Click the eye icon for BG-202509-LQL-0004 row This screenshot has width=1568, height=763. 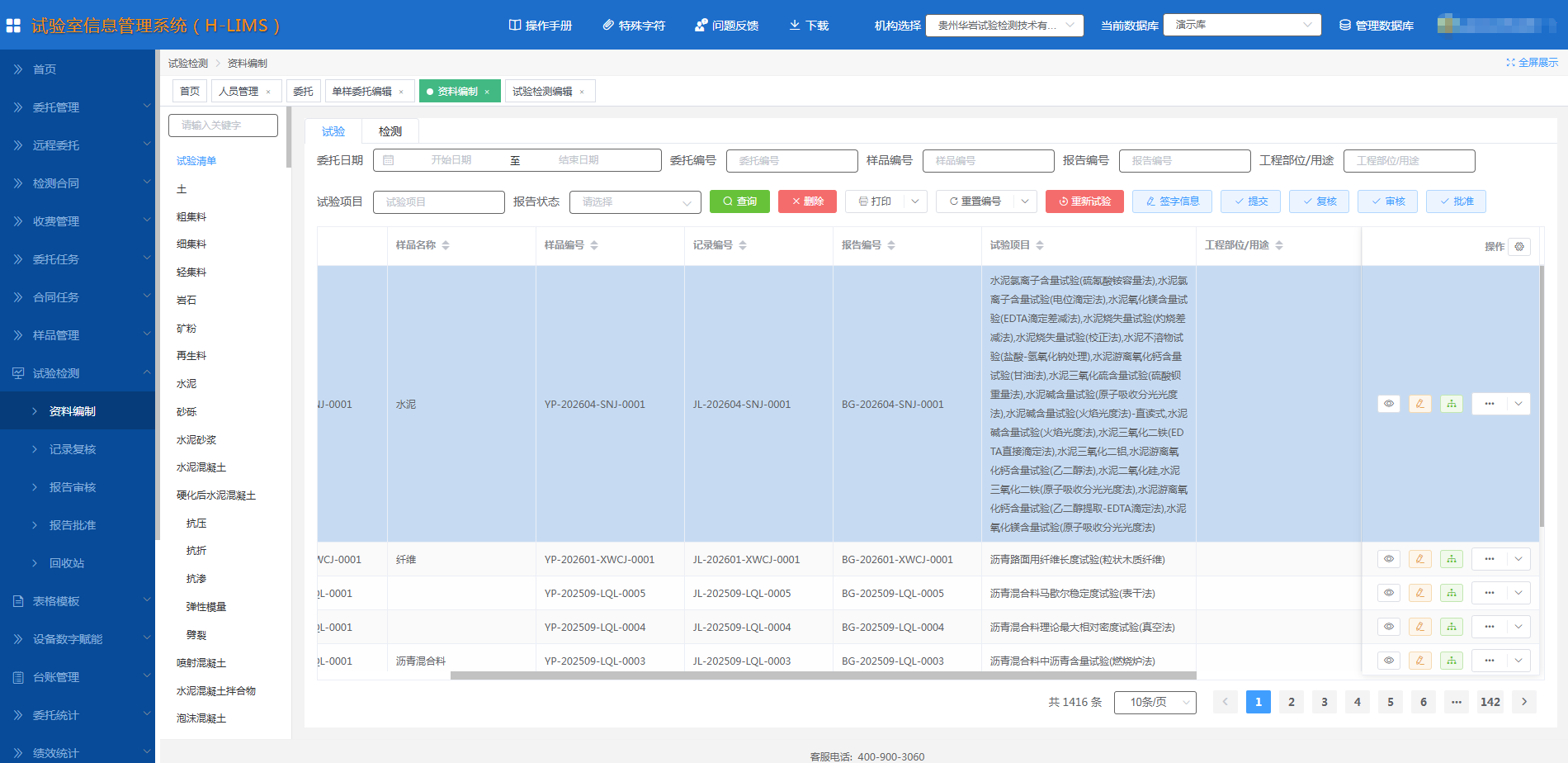click(x=1389, y=627)
